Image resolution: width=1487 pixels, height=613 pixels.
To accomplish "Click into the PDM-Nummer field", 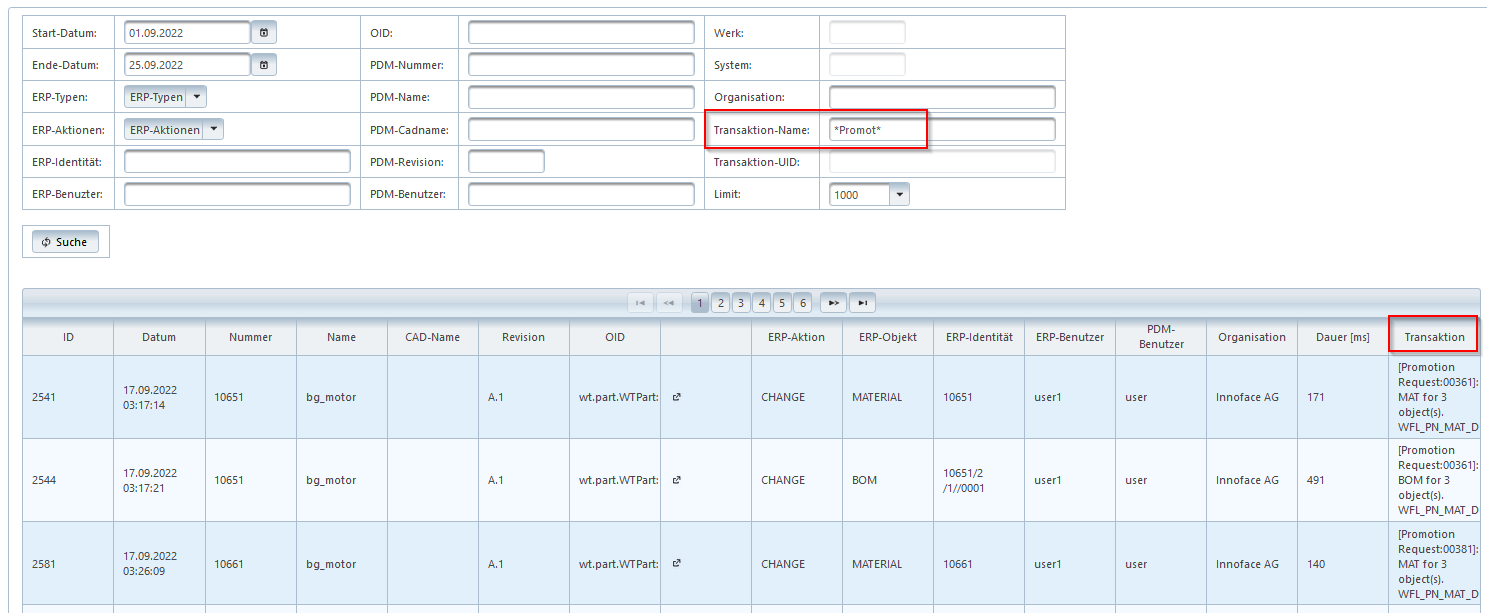I will point(581,65).
